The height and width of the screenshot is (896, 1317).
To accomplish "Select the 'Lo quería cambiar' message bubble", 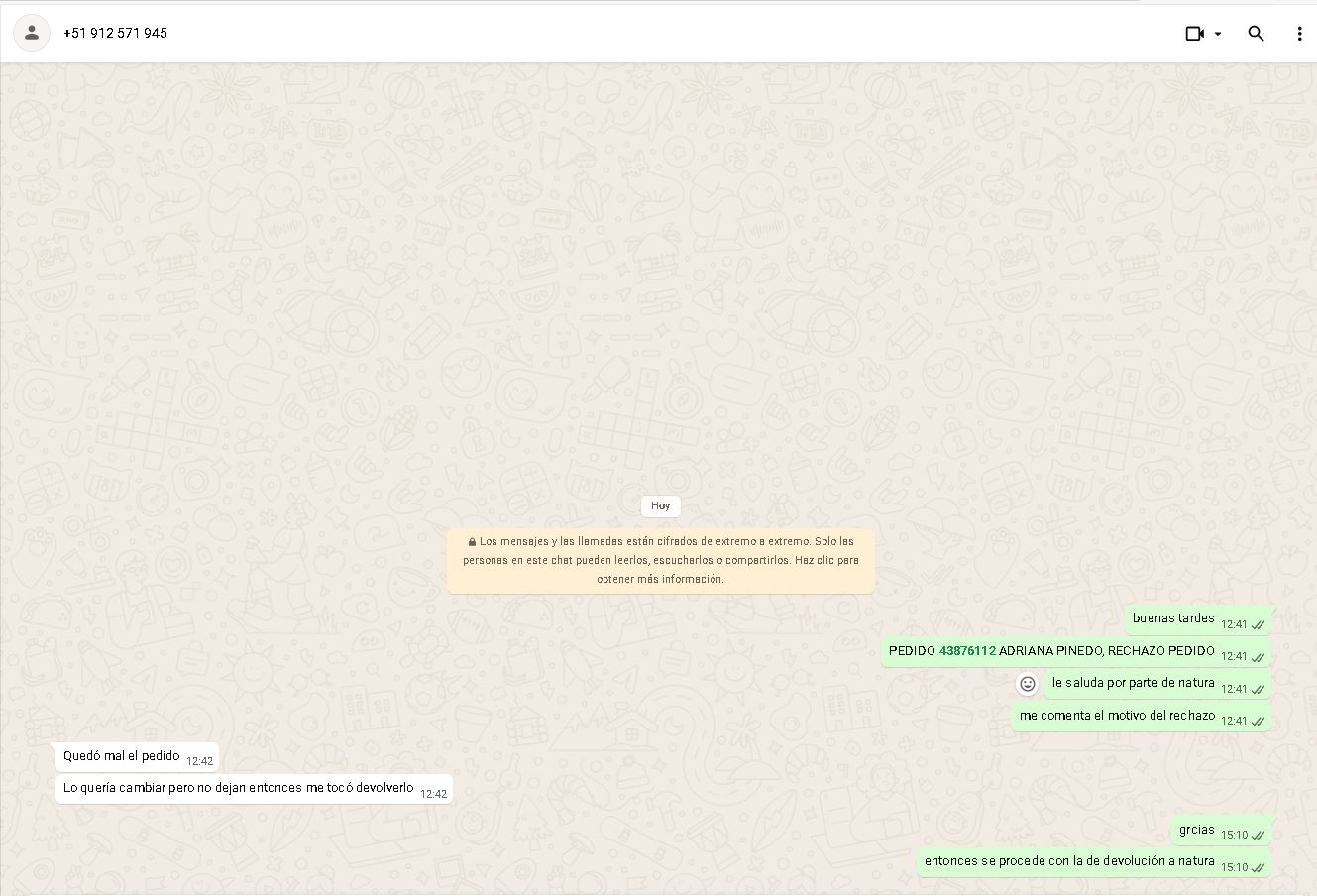I will coord(238,788).
